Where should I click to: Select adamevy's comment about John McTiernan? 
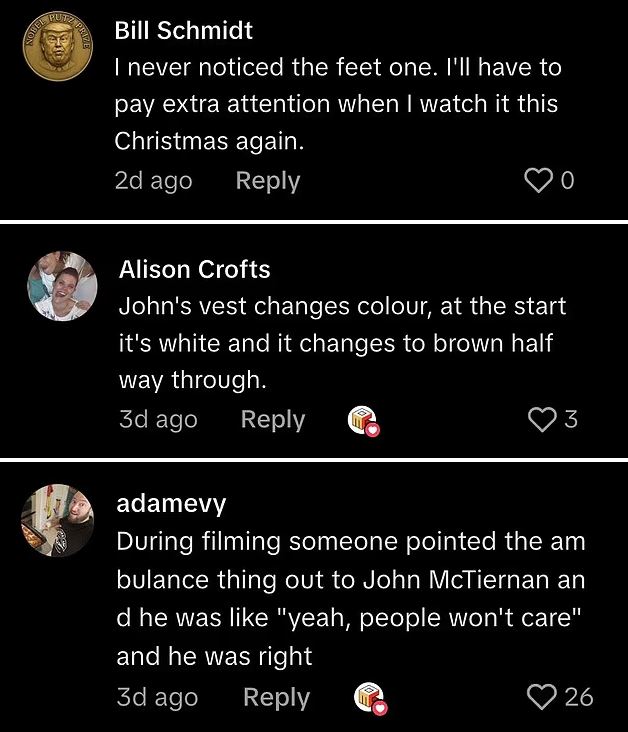tap(350, 599)
